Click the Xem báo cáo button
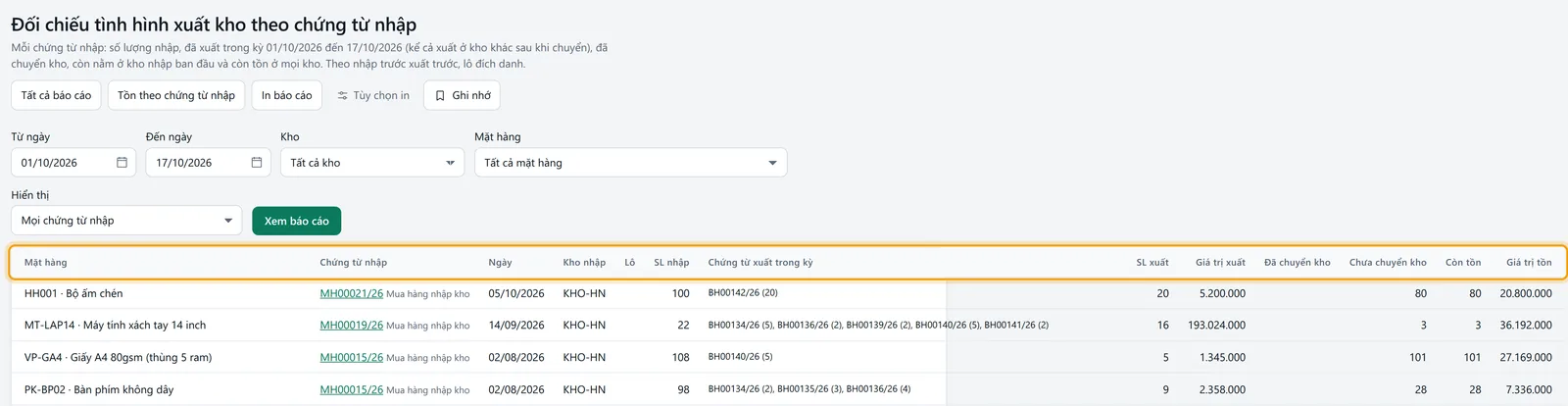This screenshot has width=1568, height=406. (297, 222)
